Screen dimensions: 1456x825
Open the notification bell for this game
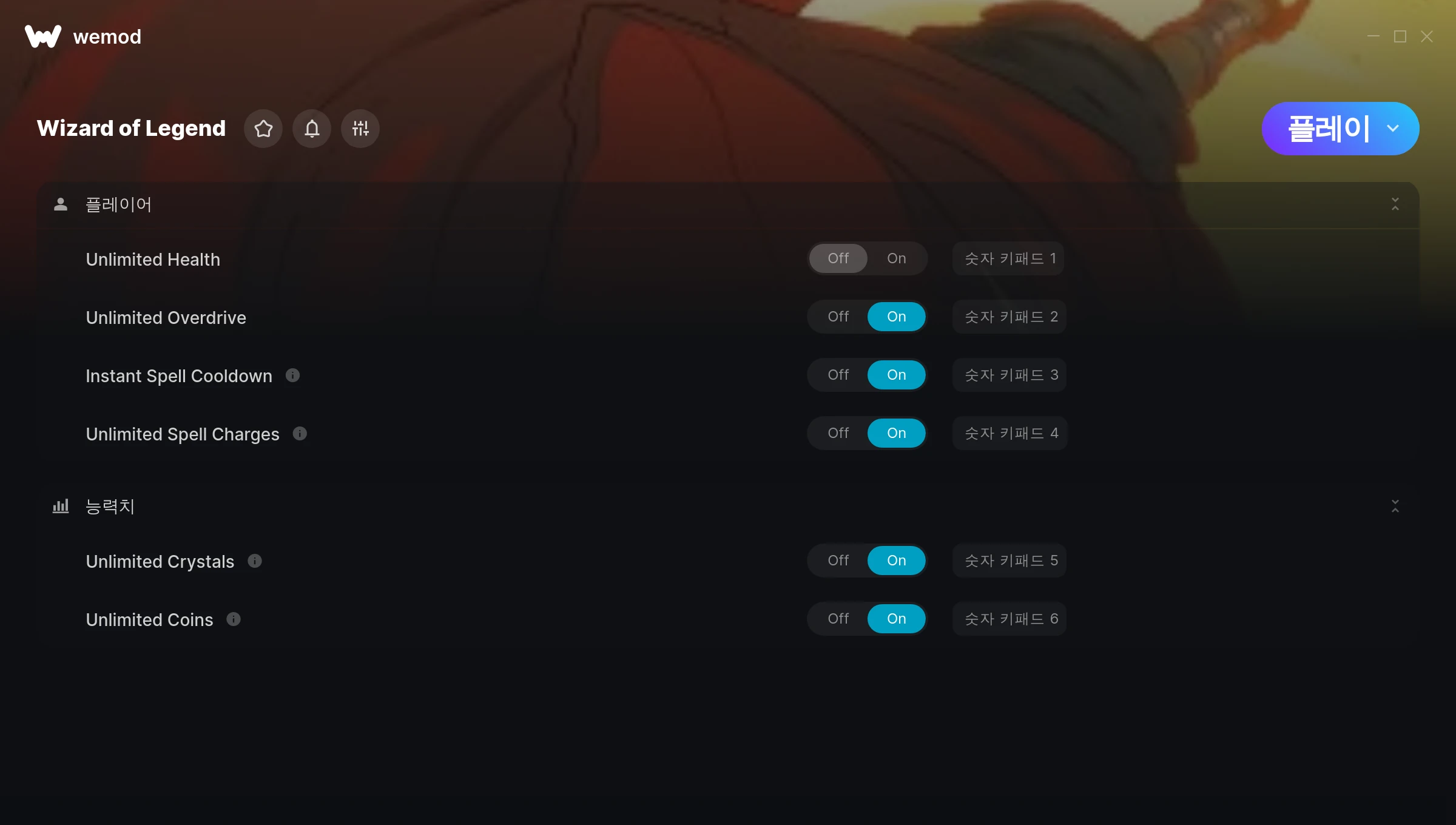coord(312,129)
